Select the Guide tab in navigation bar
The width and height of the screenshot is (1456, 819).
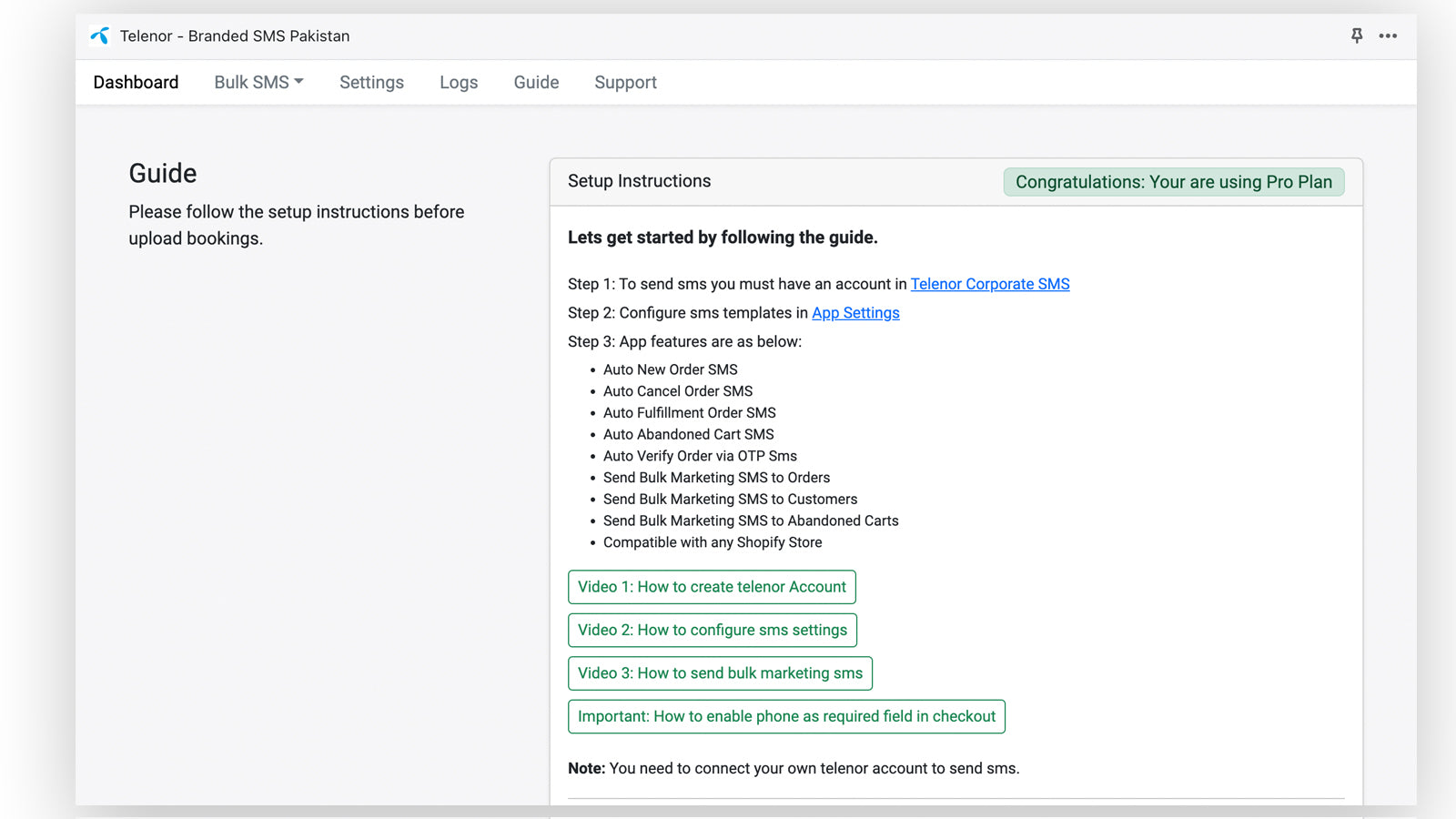tap(536, 82)
